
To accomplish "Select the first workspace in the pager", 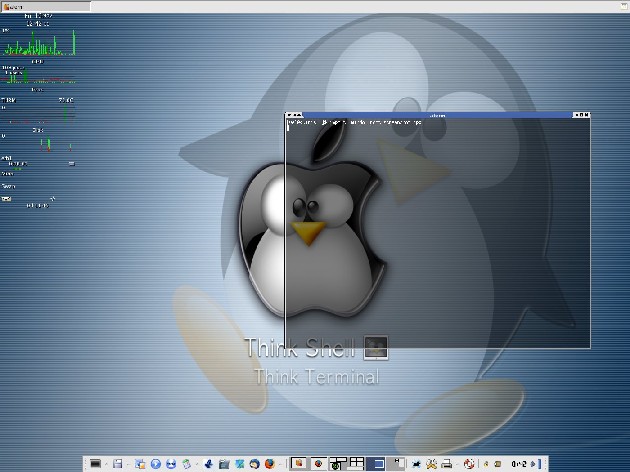I will [x=338, y=464].
